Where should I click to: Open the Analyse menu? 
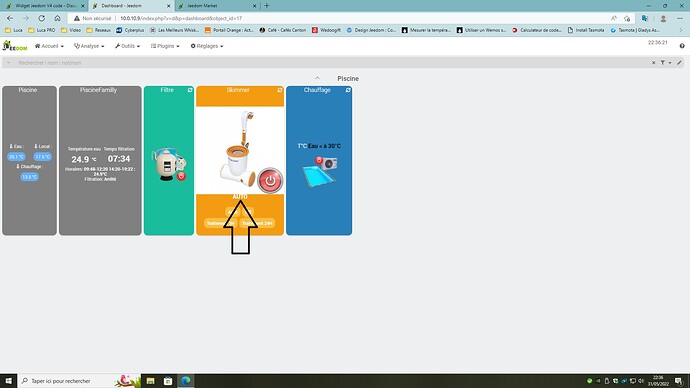89,46
